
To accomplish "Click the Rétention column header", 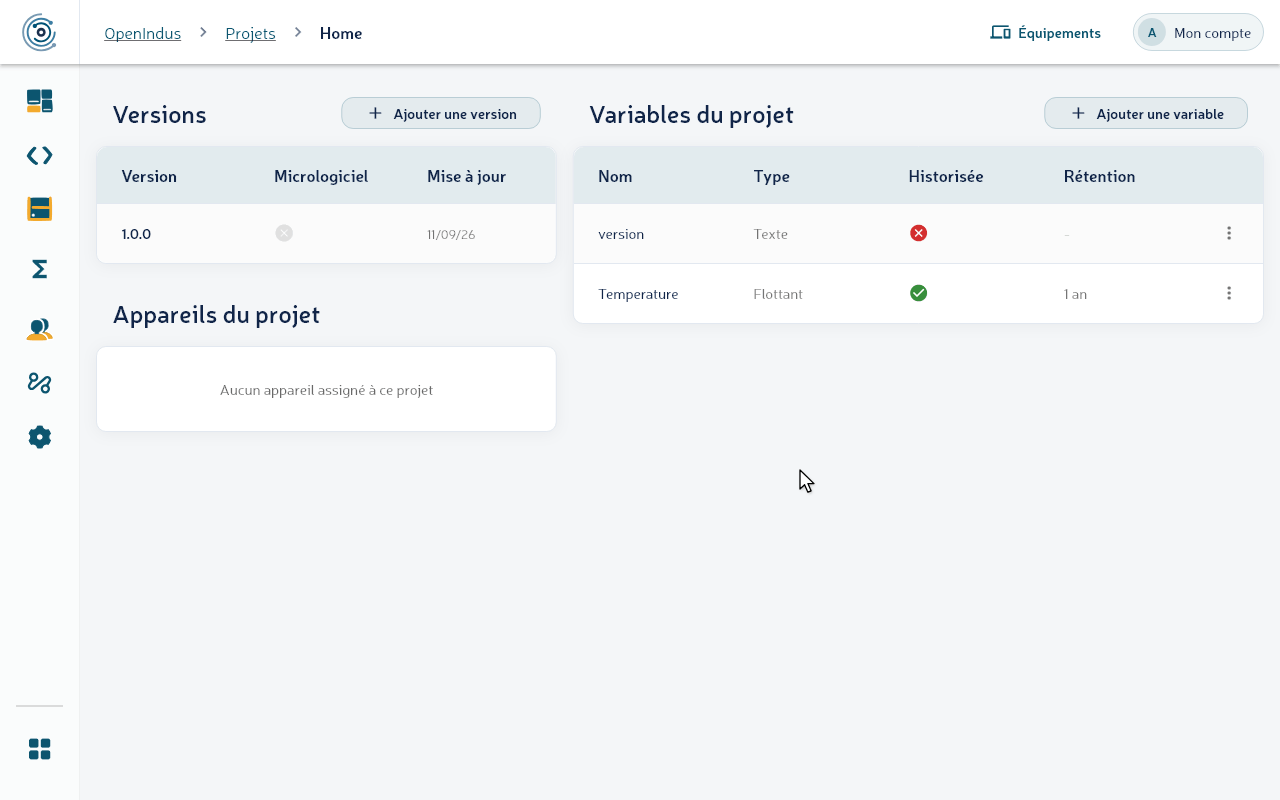I will pyautogui.click(x=1099, y=176).
